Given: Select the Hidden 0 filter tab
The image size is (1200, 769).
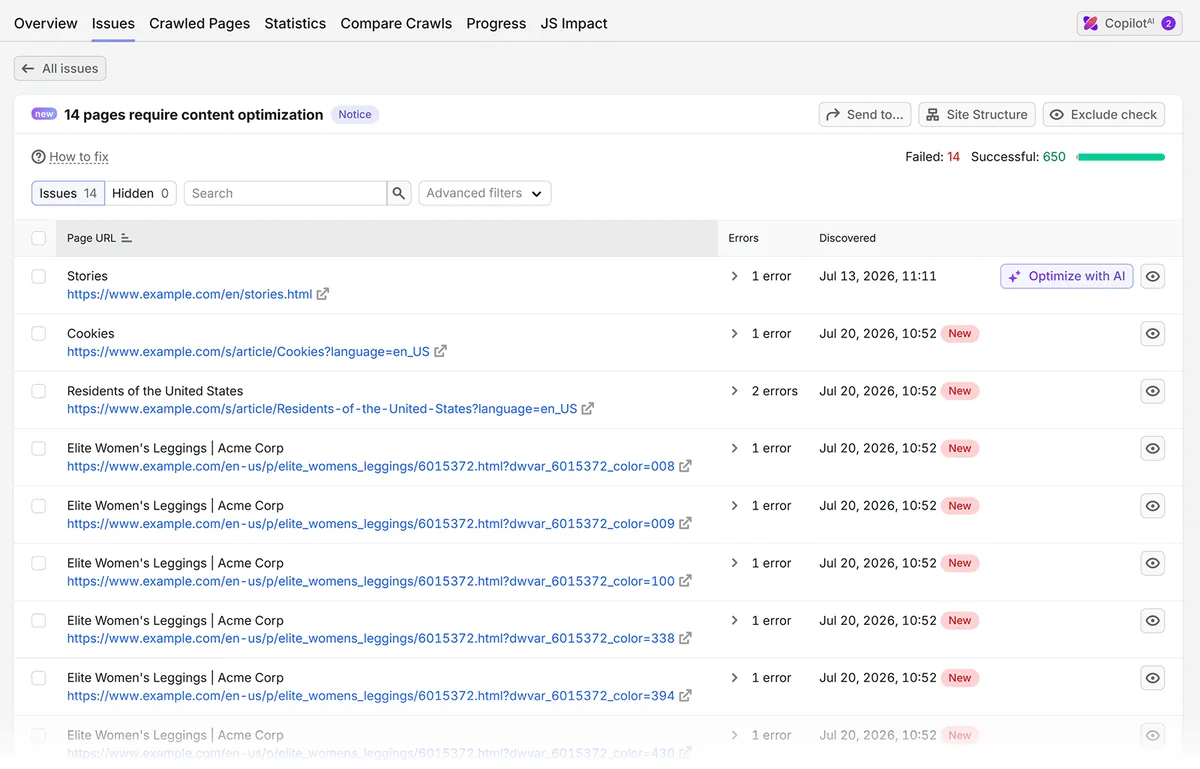Looking at the screenshot, I should click(140, 193).
